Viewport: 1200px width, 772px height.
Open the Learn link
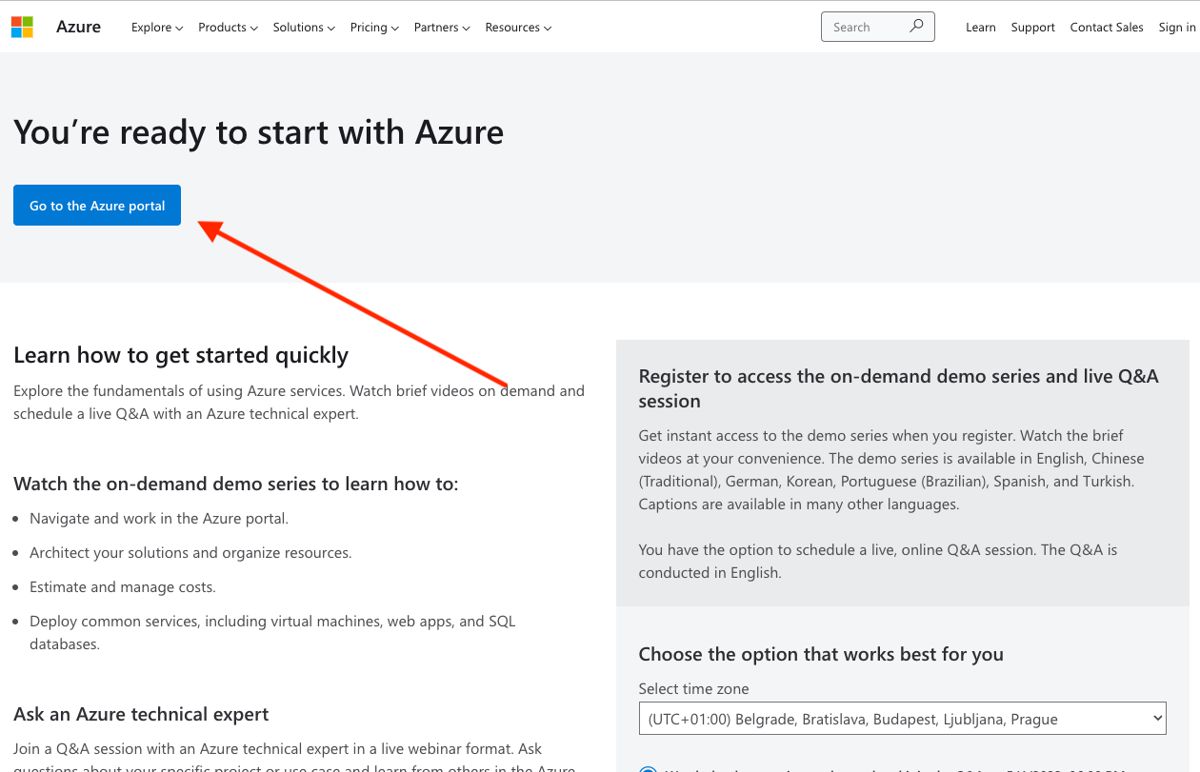(980, 27)
